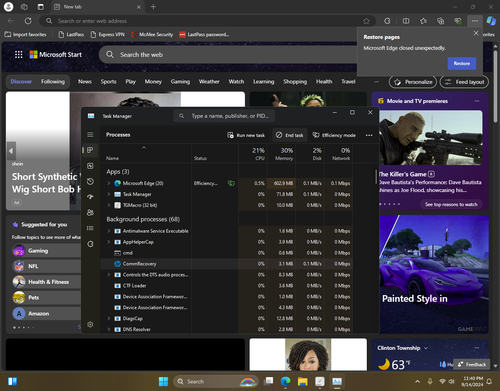The image size is (500, 391).
Task: Add this page to favorites star
Action: pyautogui.click(x=366, y=21)
